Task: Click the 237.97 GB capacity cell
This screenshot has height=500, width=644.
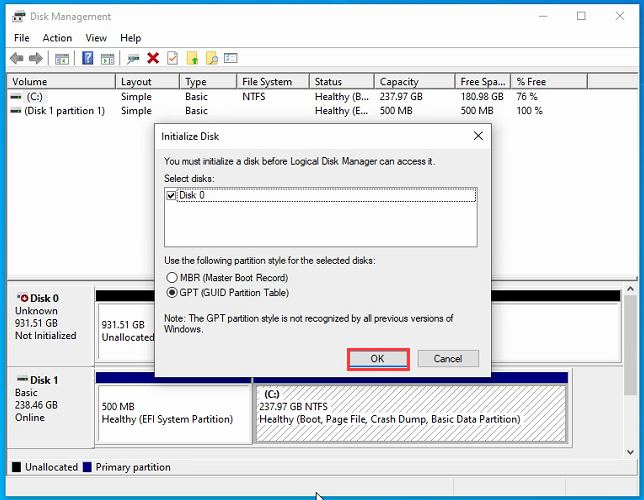Action: coord(401,97)
